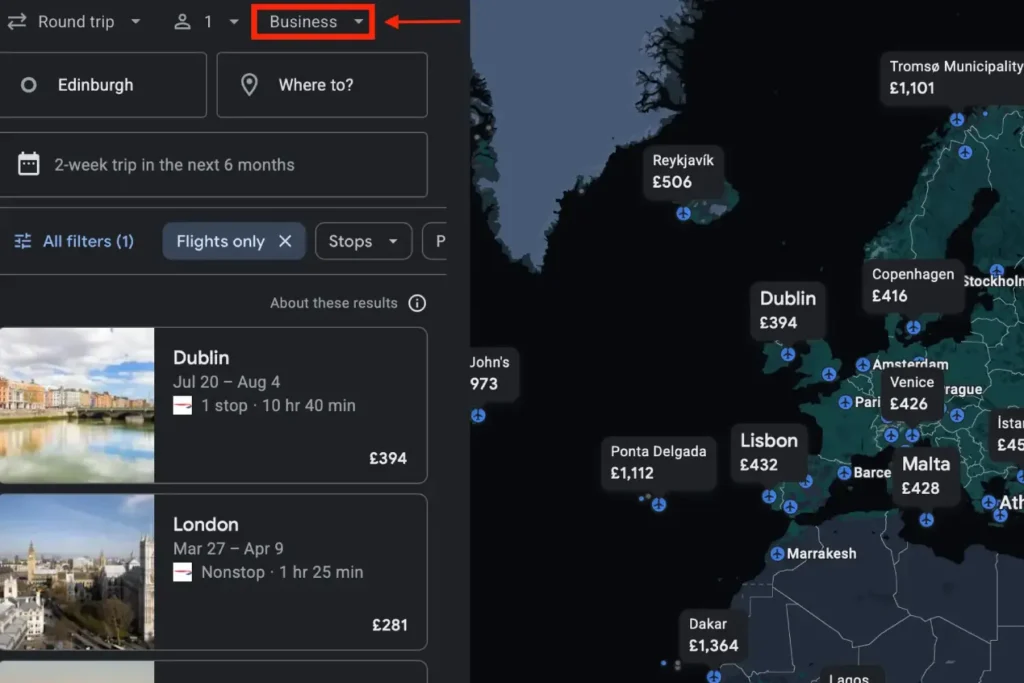Click the London destination card thumbnail
The image size is (1024, 683).
coord(78,572)
